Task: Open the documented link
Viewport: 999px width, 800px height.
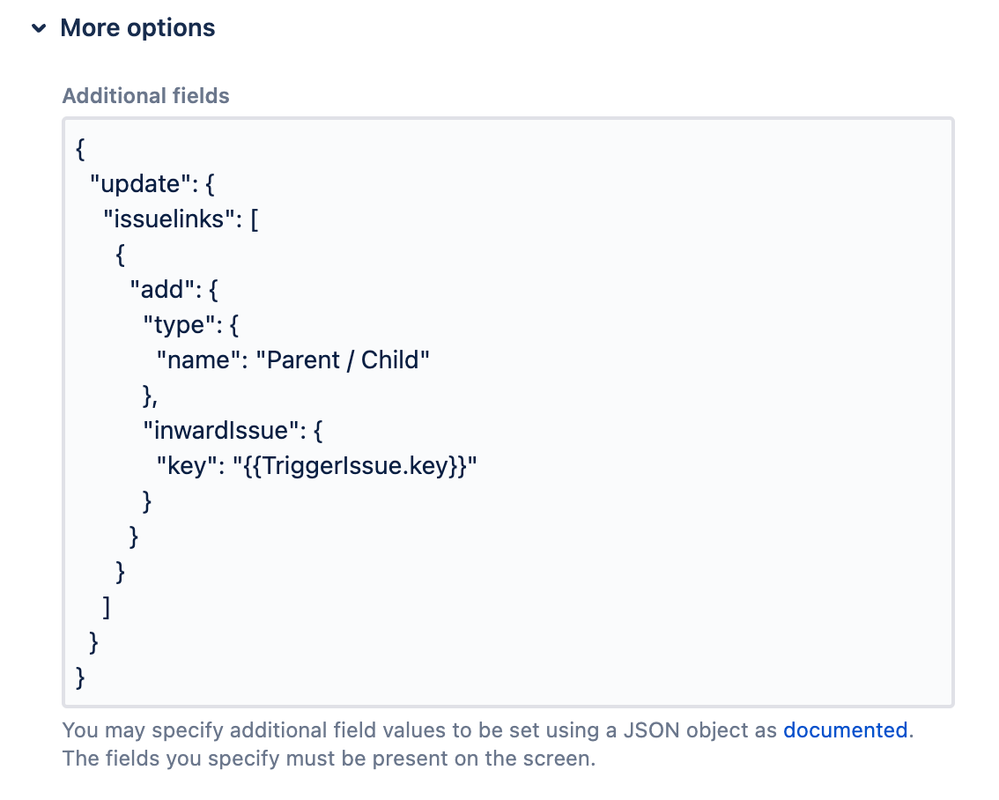Action: 845,730
